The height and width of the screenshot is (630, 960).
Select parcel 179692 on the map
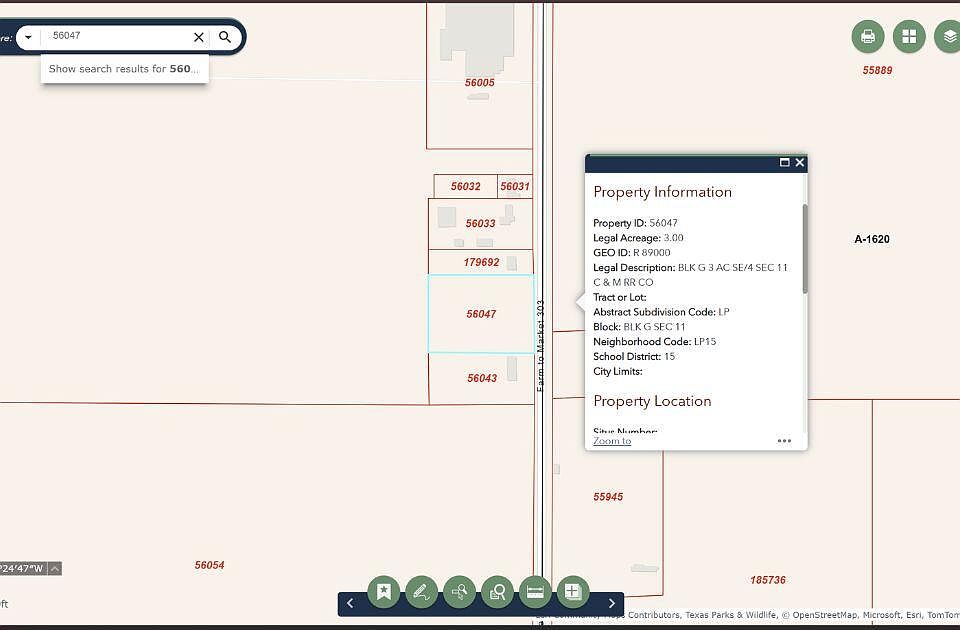point(481,262)
